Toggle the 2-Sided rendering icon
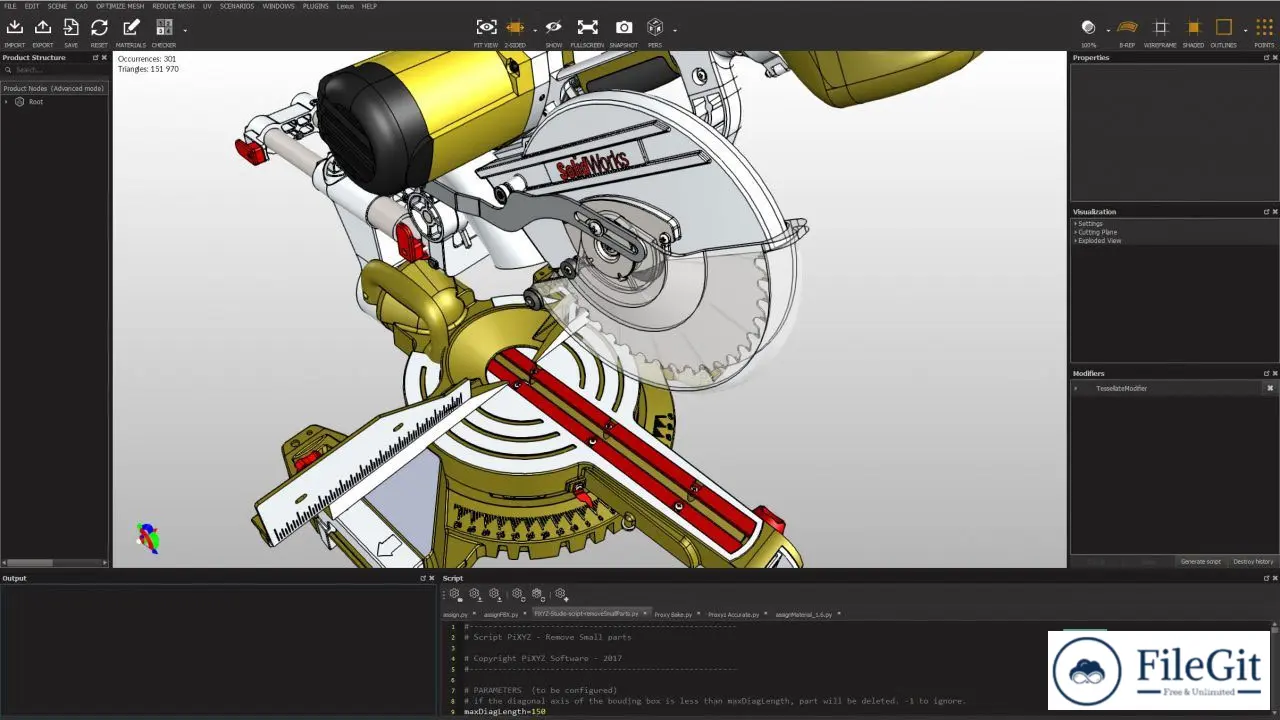Image resolution: width=1280 pixels, height=720 pixels. tap(515, 28)
